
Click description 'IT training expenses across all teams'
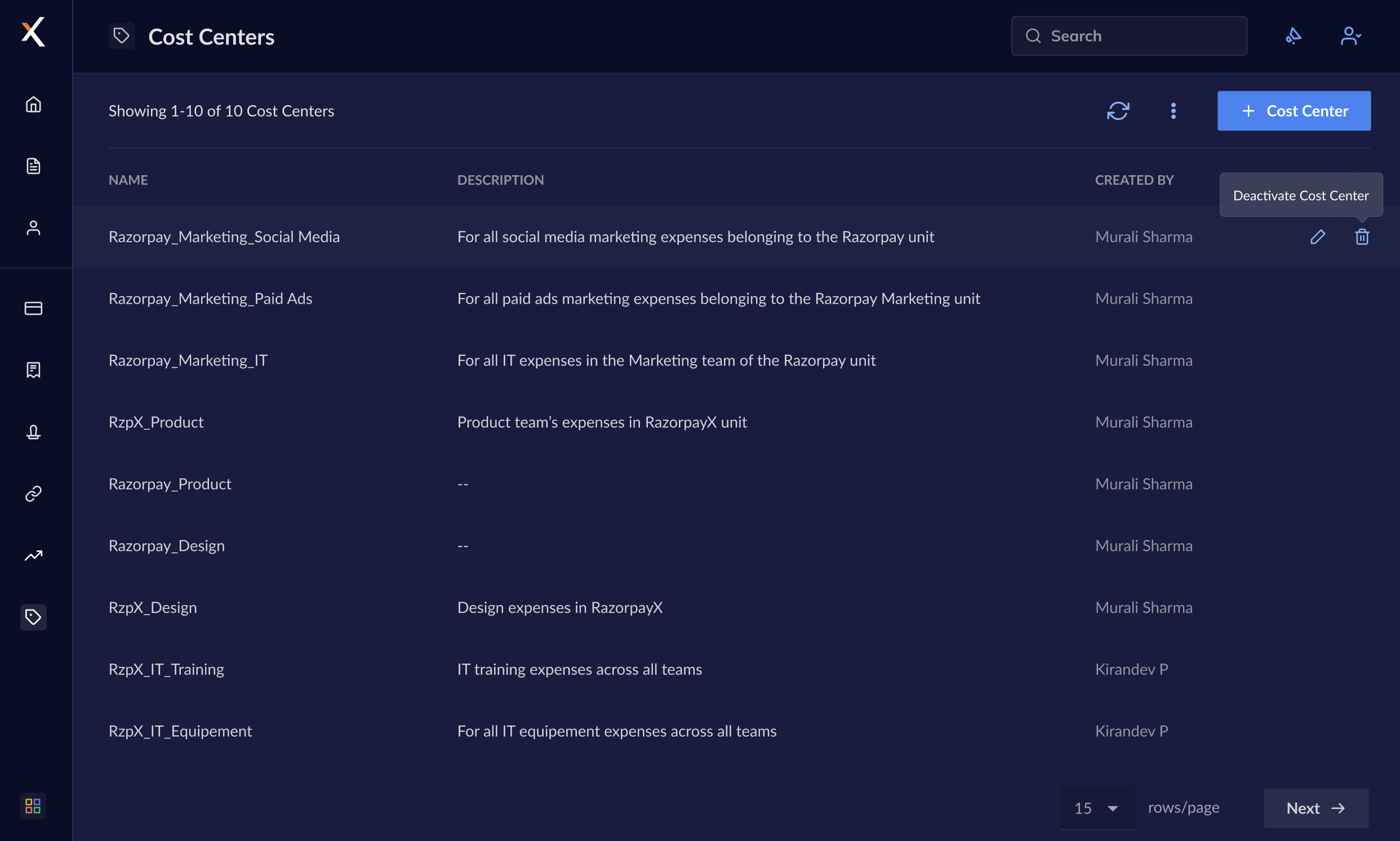[x=580, y=669]
